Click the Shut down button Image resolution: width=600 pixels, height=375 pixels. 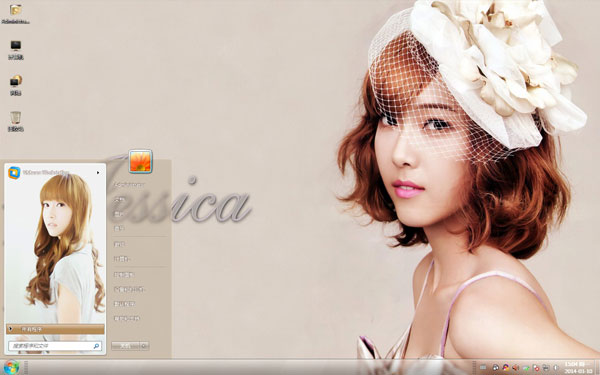[x=126, y=346]
